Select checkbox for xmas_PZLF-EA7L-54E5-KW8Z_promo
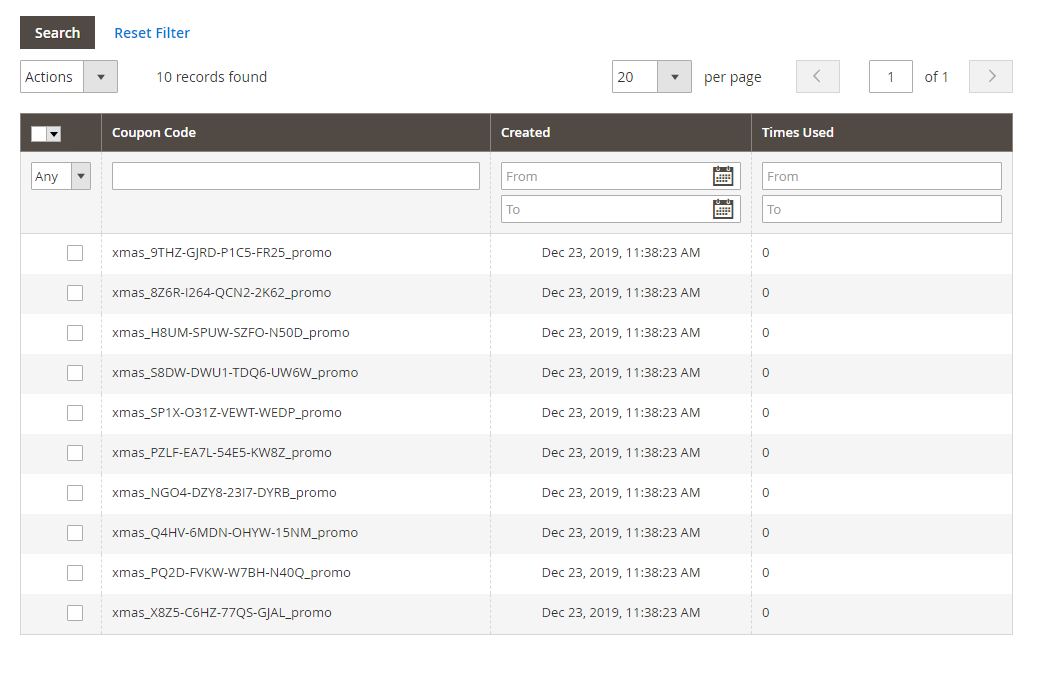The image size is (1039, 684). tap(75, 453)
